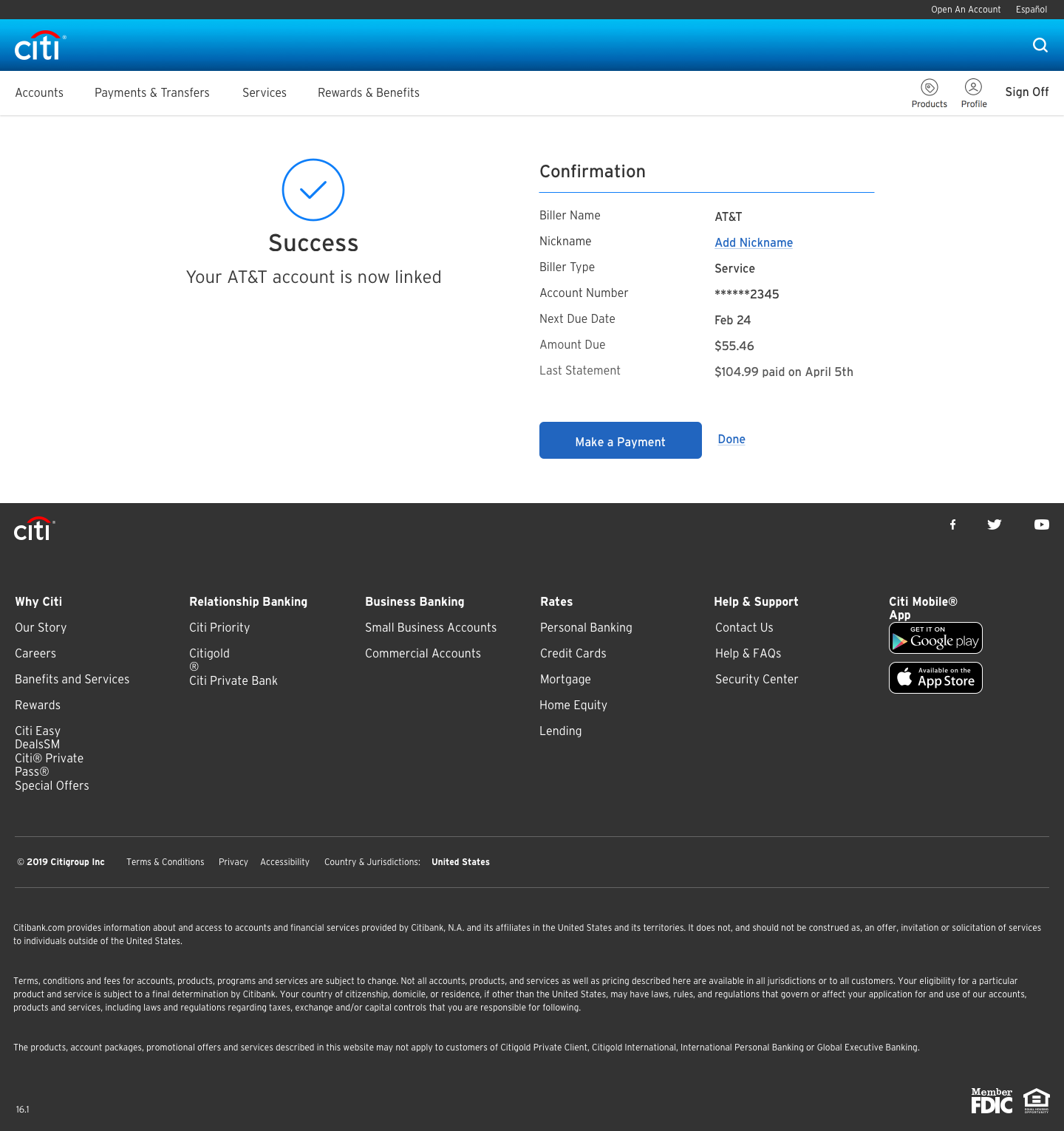
Task: Click Add Nickname link
Action: click(754, 242)
